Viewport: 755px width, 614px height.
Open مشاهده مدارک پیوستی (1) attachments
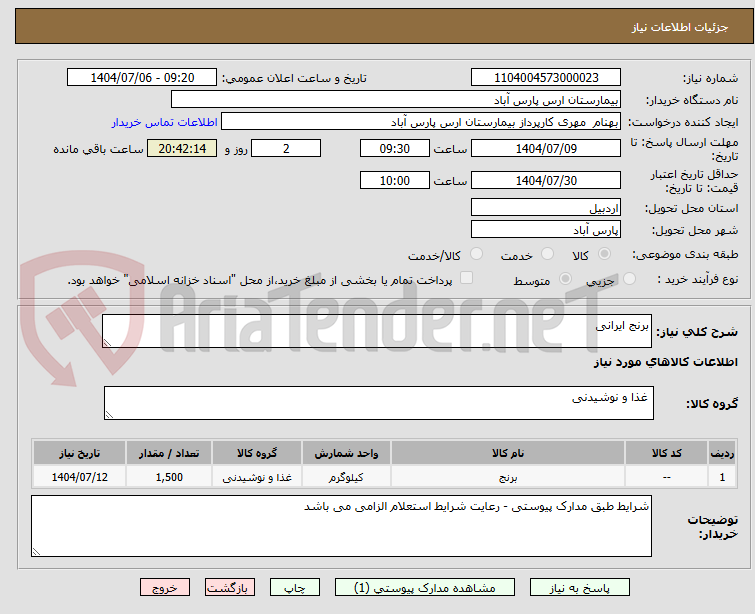pos(425,588)
